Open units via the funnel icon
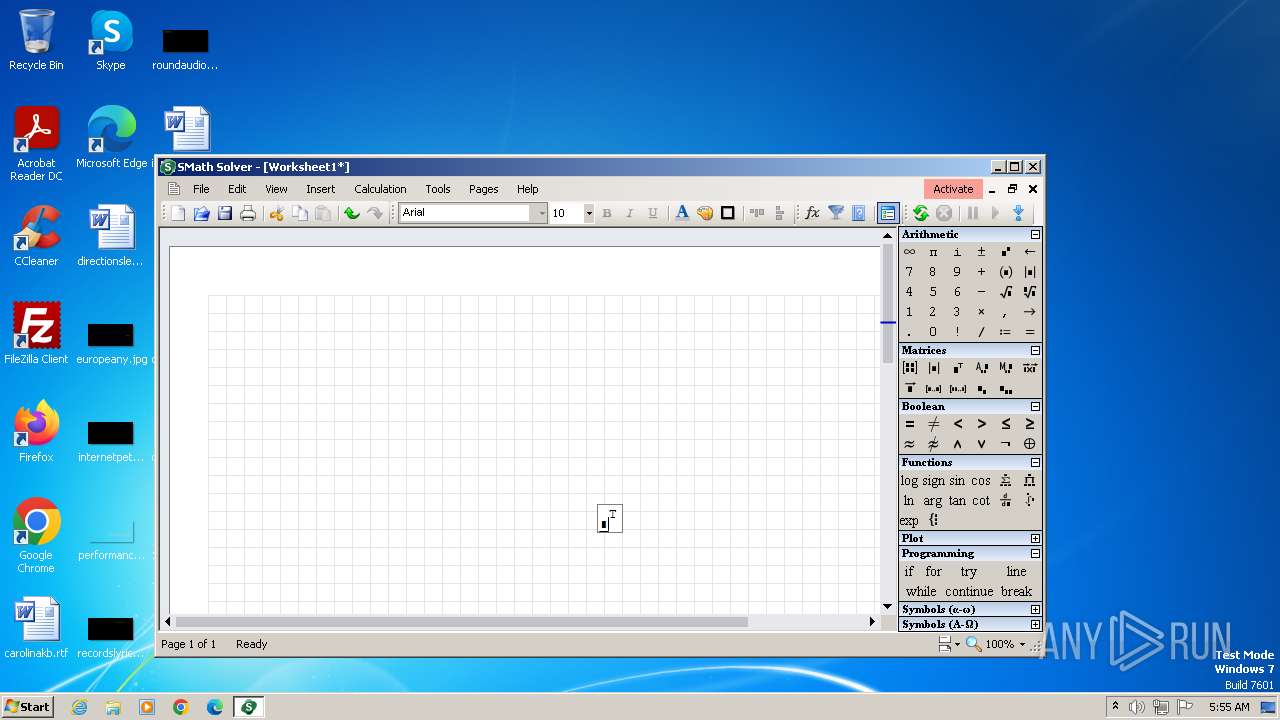This screenshot has width=1280, height=720. click(x=836, y=213)
